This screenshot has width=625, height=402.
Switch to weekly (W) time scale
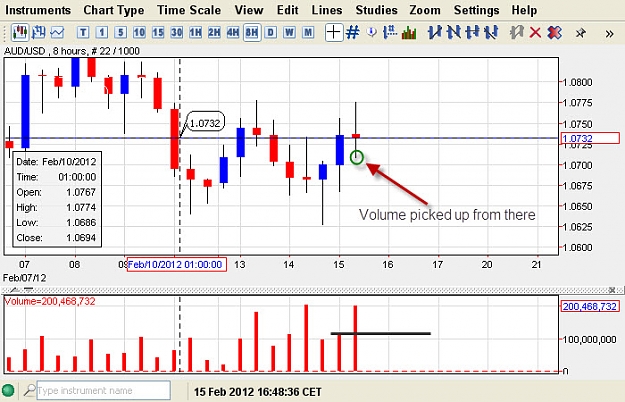pyautogui.click(x=289, y=32)
